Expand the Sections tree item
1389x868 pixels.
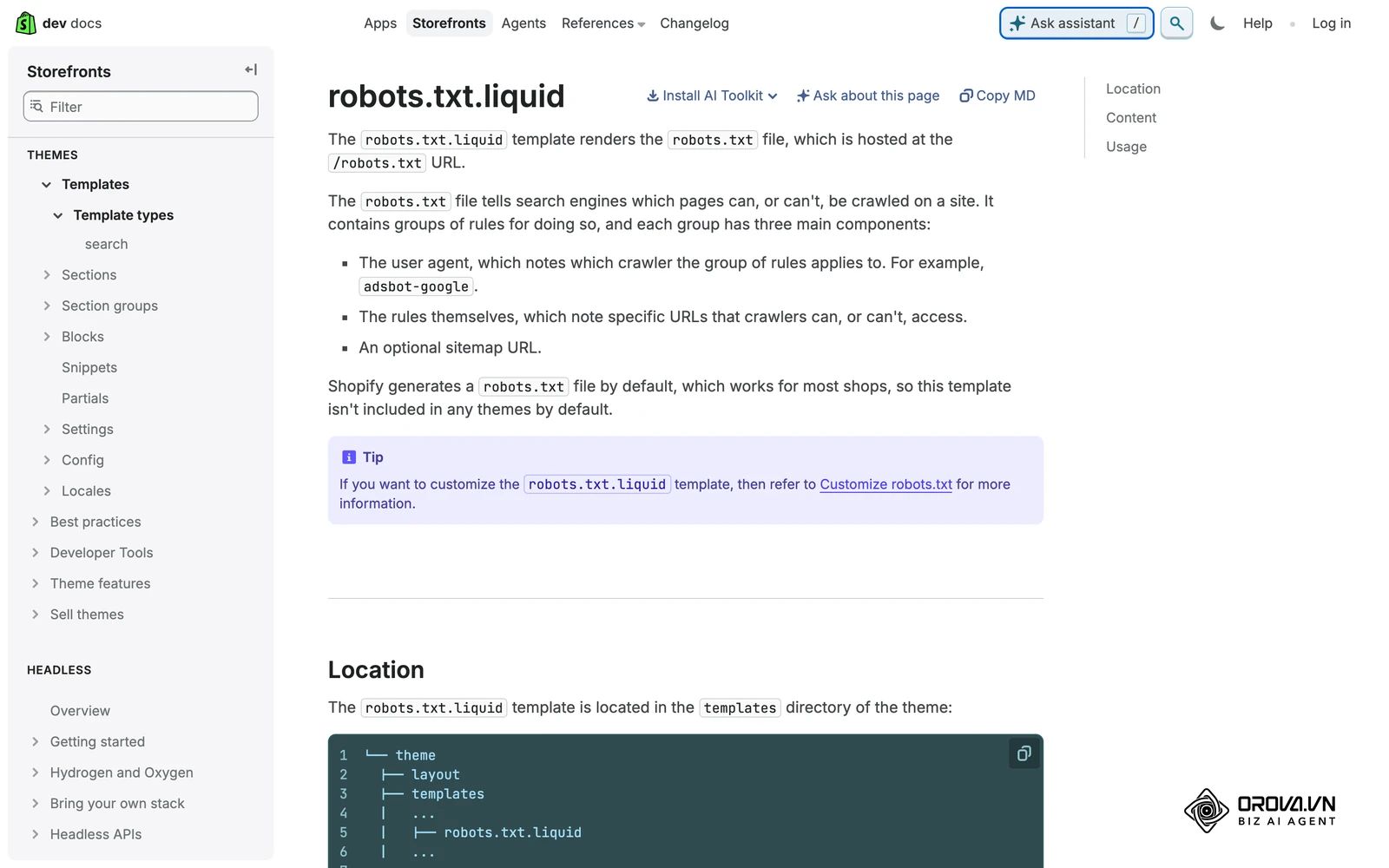[x=47, y=275]
